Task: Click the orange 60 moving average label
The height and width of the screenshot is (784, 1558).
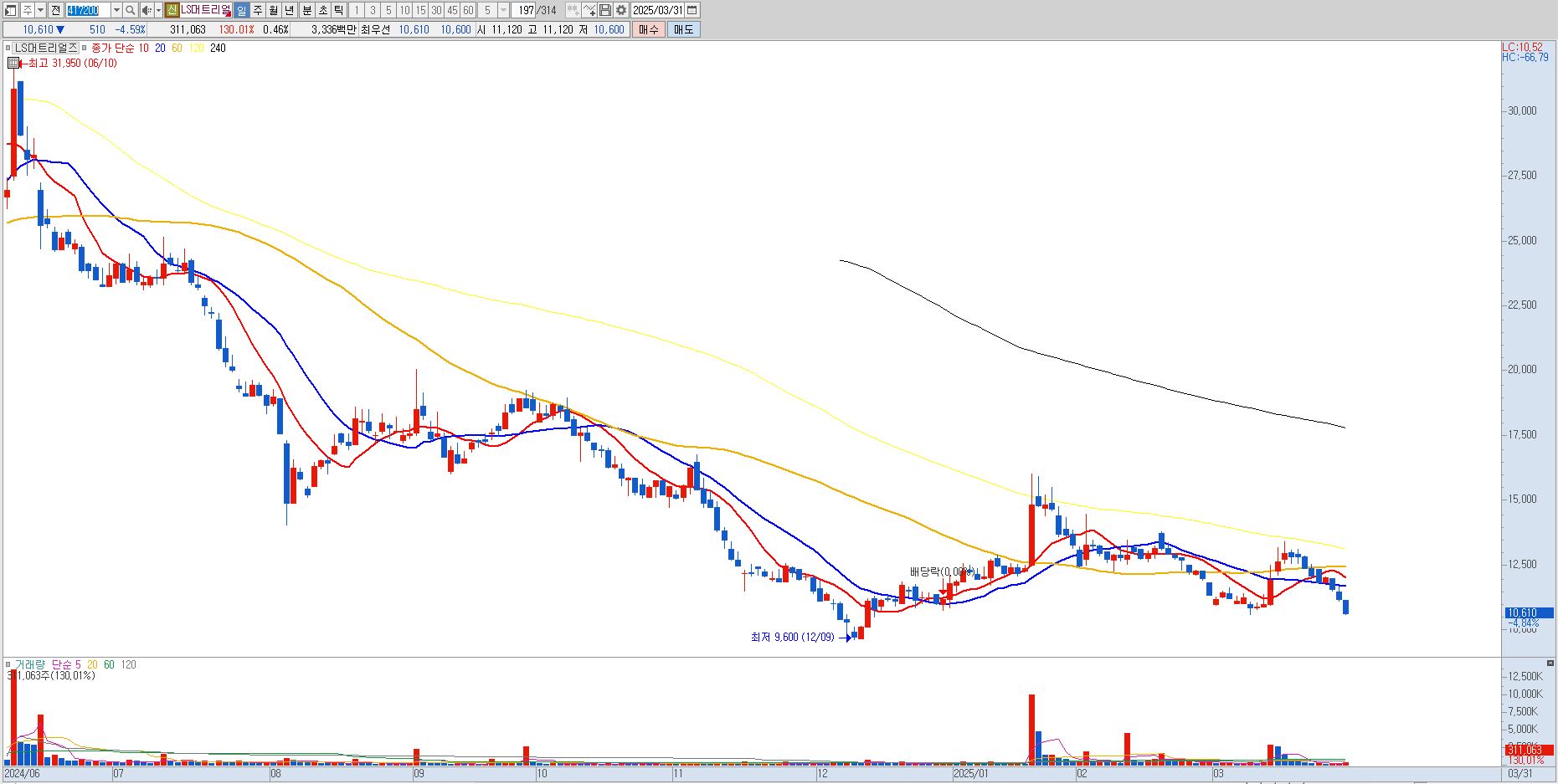Action: 177,48
